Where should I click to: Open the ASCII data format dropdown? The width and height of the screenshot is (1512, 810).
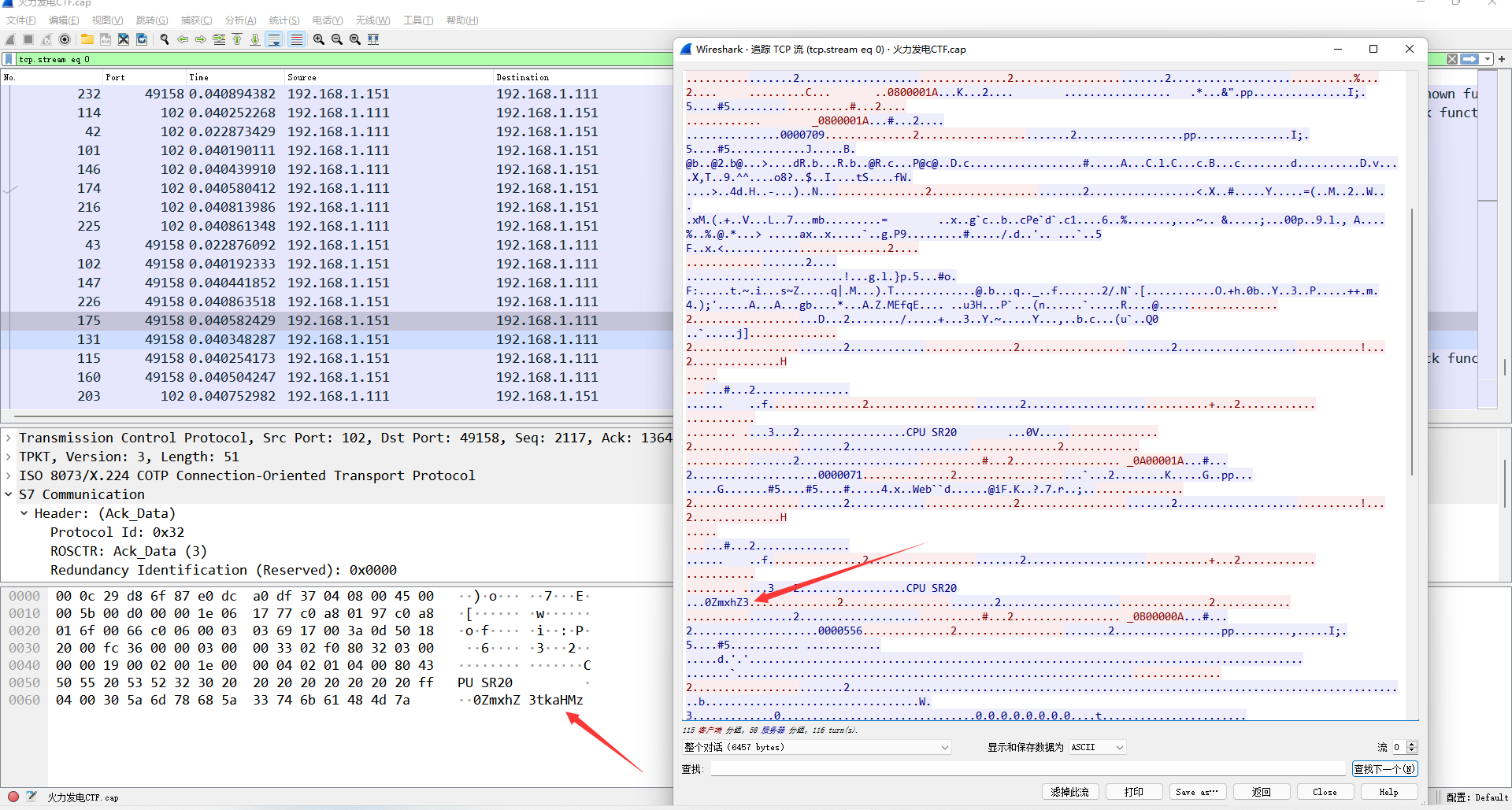pos(1097,747)
